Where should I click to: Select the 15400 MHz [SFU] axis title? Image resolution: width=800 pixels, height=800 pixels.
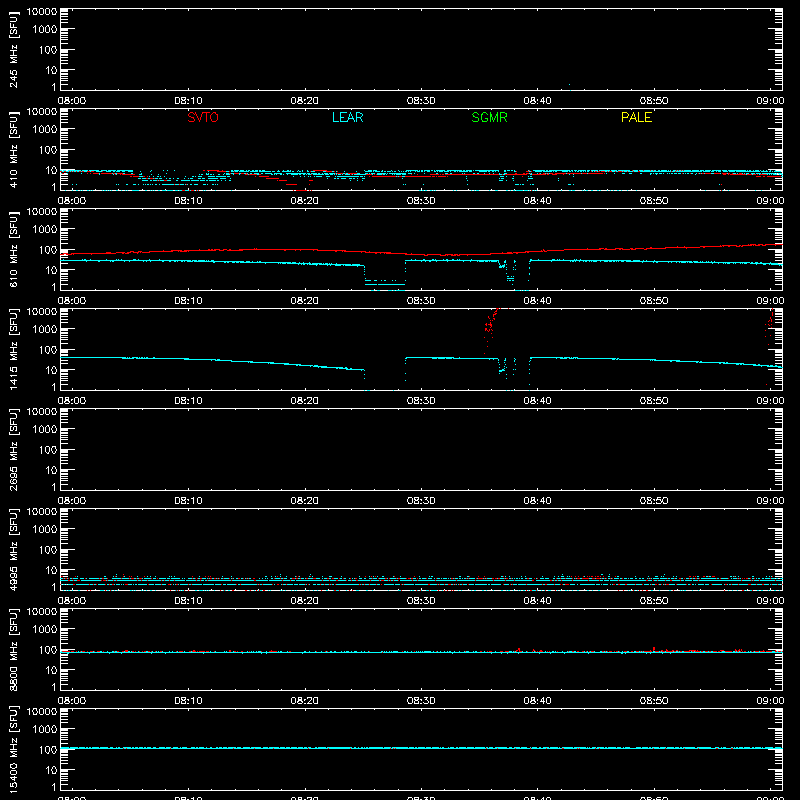click(13, 749)
